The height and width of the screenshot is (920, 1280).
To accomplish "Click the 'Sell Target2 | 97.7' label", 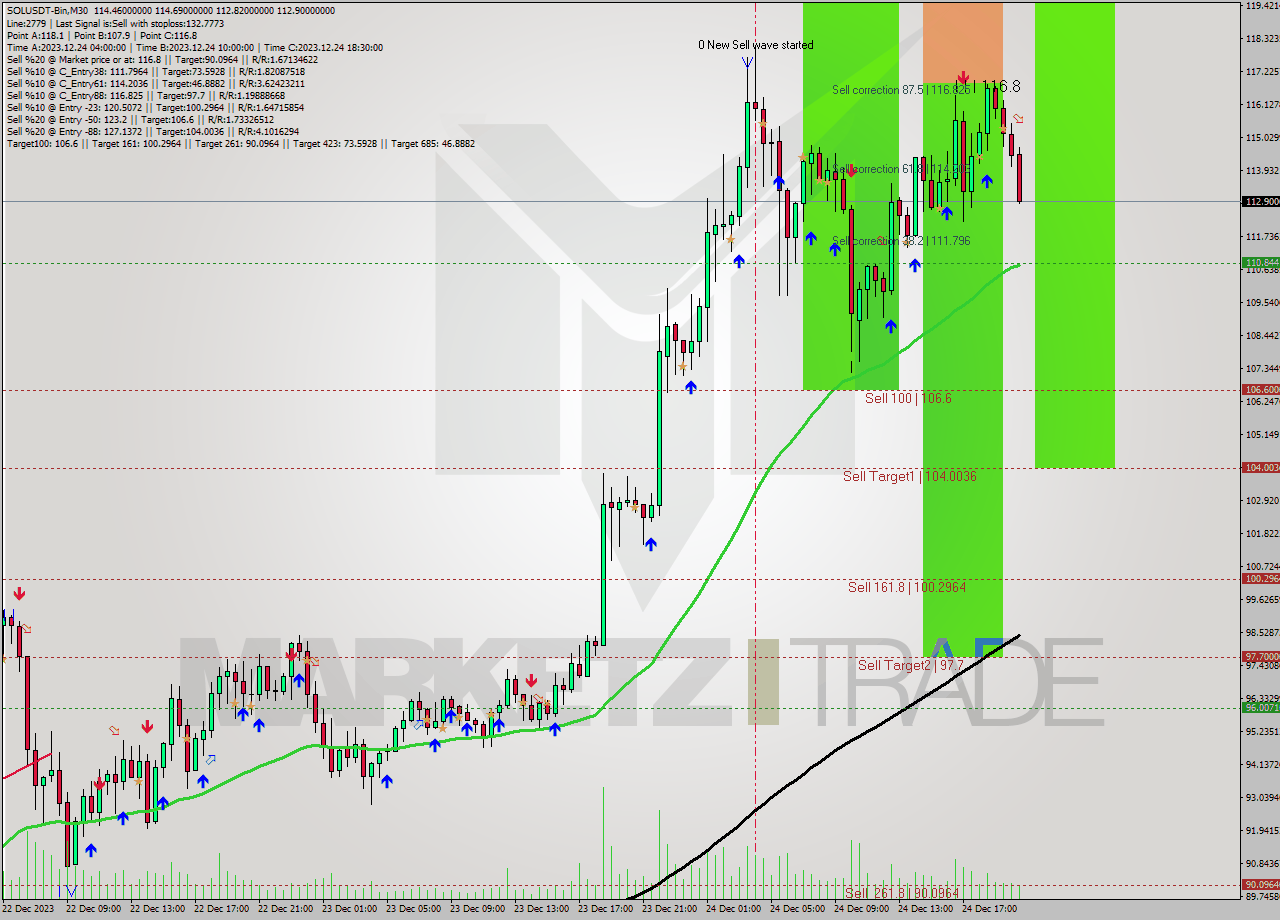I will click(x=910, y=665).
